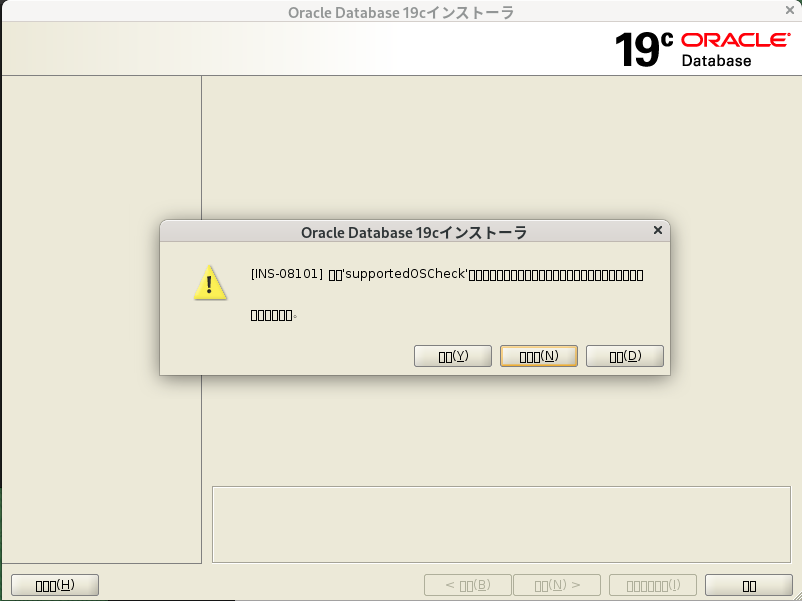The height and width of the screenshot is (601, 802).
Task: Close the INS-08101 warning dialog
Action: [x=657, y=230]
